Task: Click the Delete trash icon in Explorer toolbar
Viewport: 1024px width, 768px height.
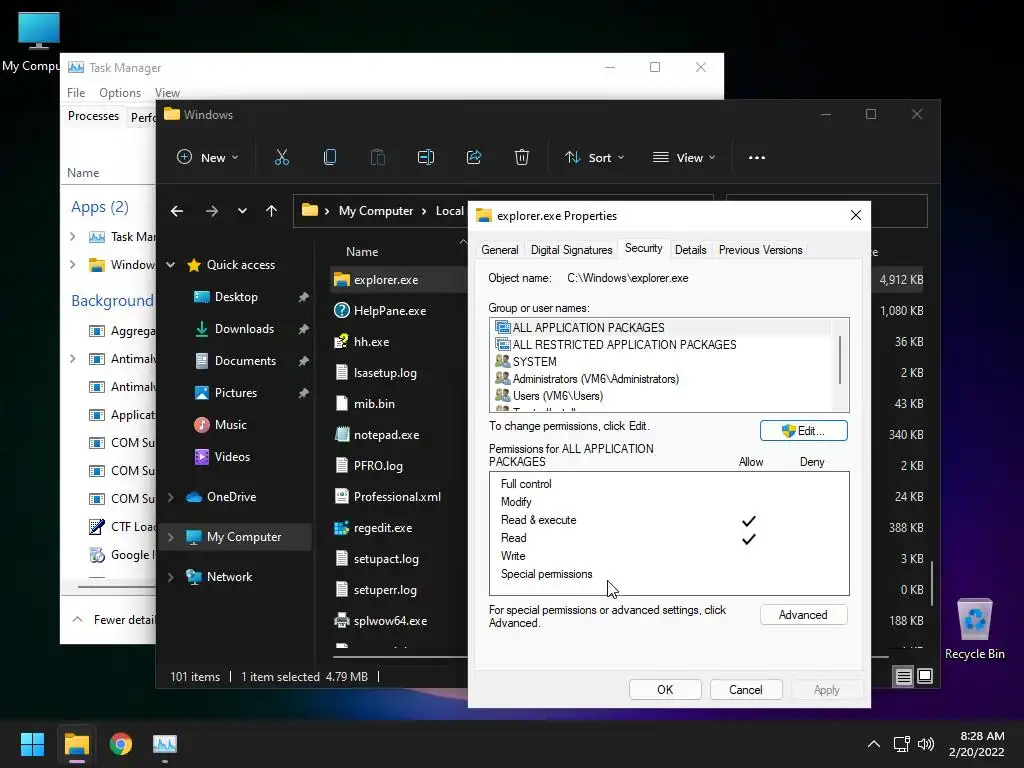Action: (521, 157)
